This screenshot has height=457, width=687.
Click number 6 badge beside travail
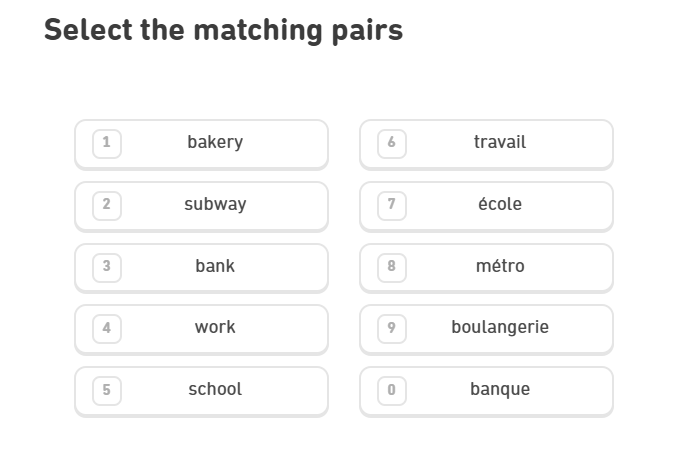tap(391, 143)
